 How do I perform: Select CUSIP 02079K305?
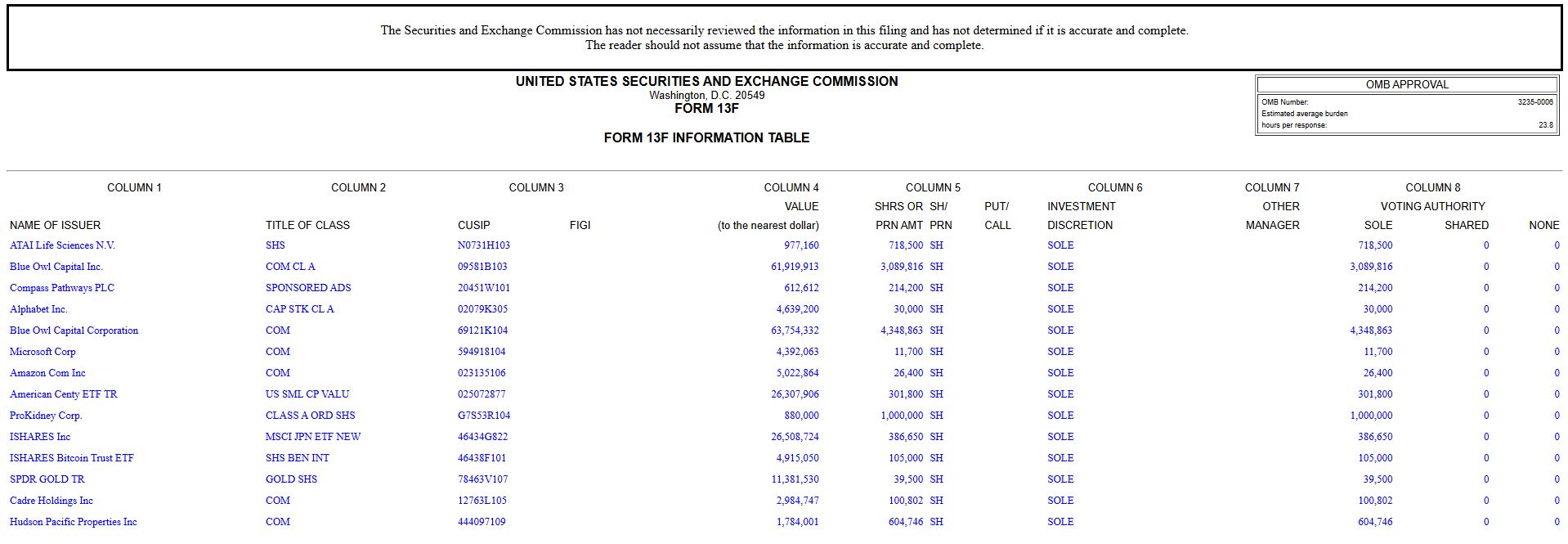click(482, 309)
